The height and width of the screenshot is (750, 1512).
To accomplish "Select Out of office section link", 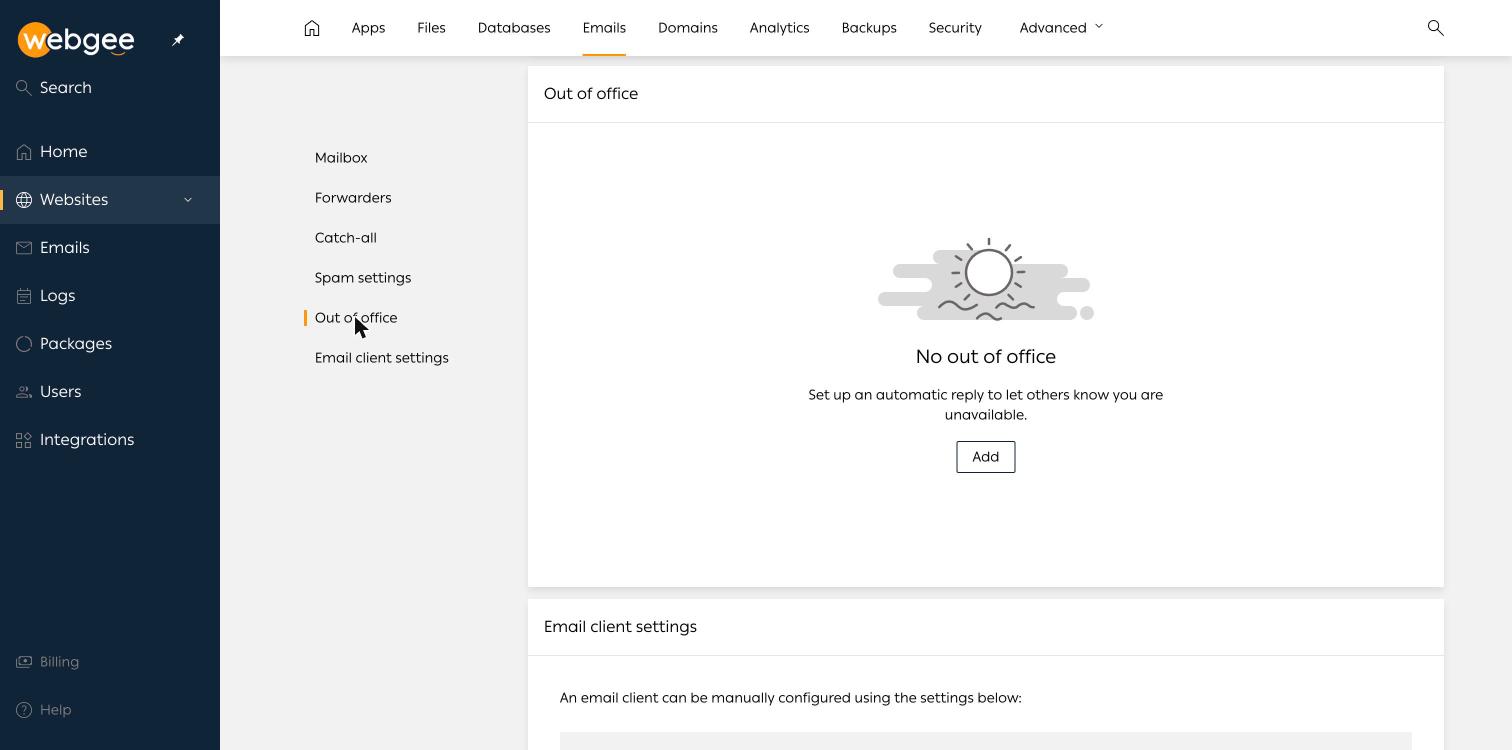I will 356,318.
